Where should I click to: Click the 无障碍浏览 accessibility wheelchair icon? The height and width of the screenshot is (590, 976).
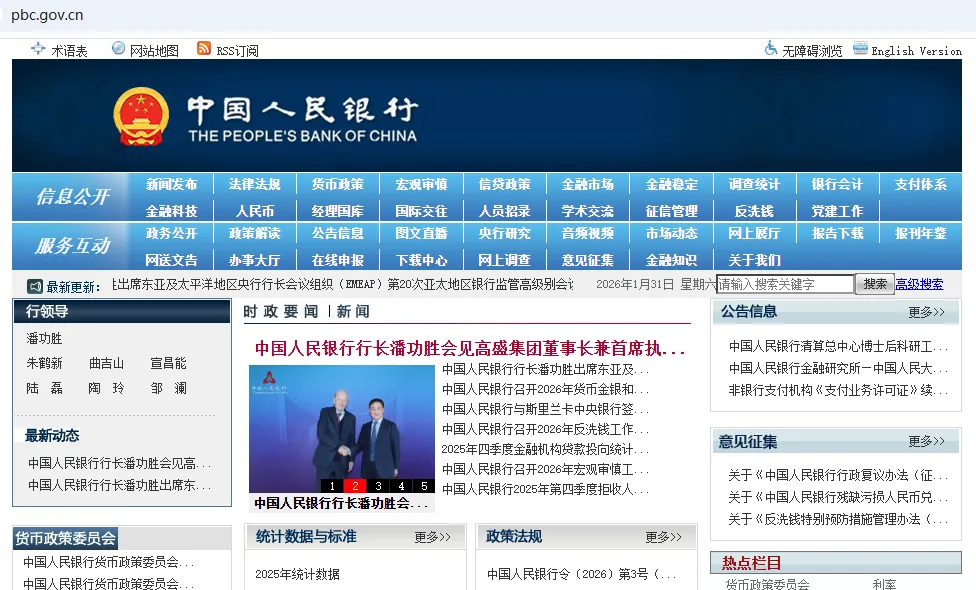(x=771, y=48)
